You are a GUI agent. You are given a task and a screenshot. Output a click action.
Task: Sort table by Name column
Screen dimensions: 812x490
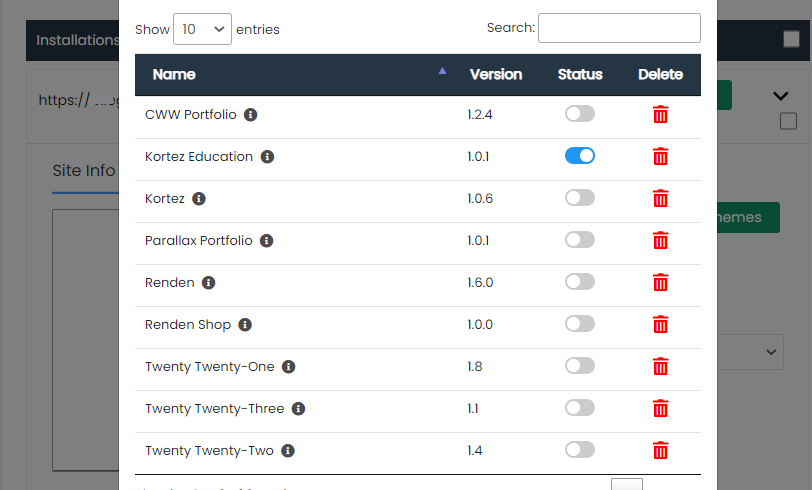tap(299, 75)
